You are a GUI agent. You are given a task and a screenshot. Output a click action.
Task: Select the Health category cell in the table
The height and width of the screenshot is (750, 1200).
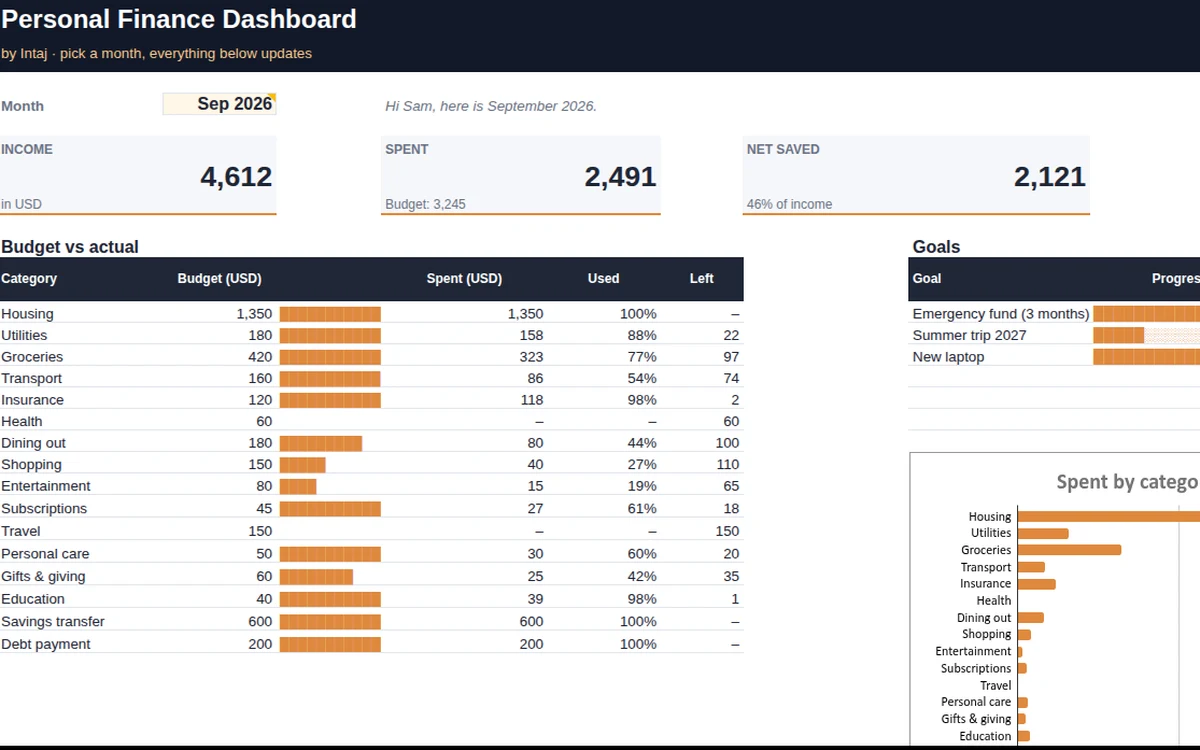pos(22,421)
